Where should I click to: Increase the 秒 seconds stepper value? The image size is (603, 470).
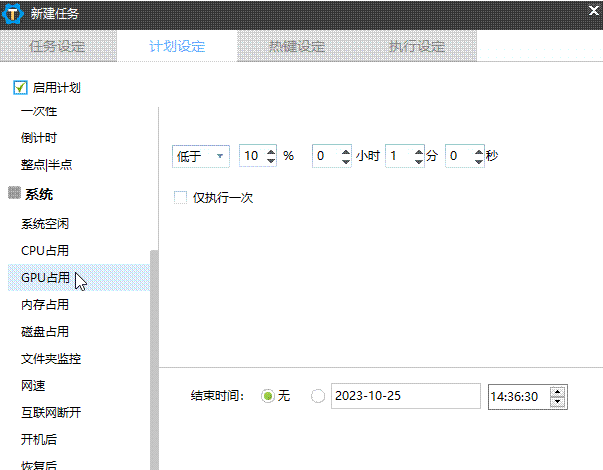[478, 151]
